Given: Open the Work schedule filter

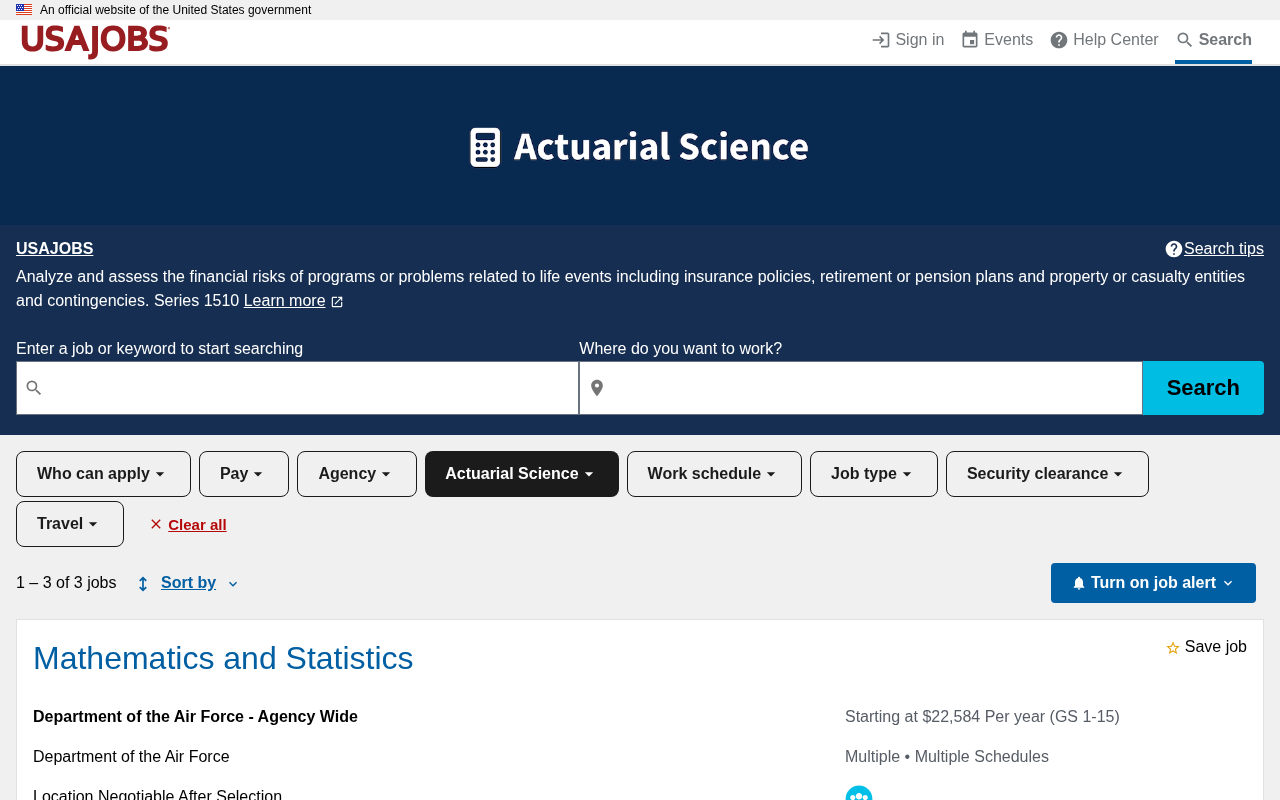Looking at the screenshot, I should [x=714, y=474].
